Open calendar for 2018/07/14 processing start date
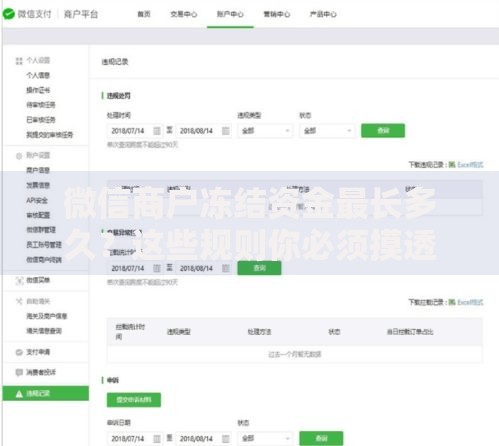The image size is (499, 446). (157, 131)
